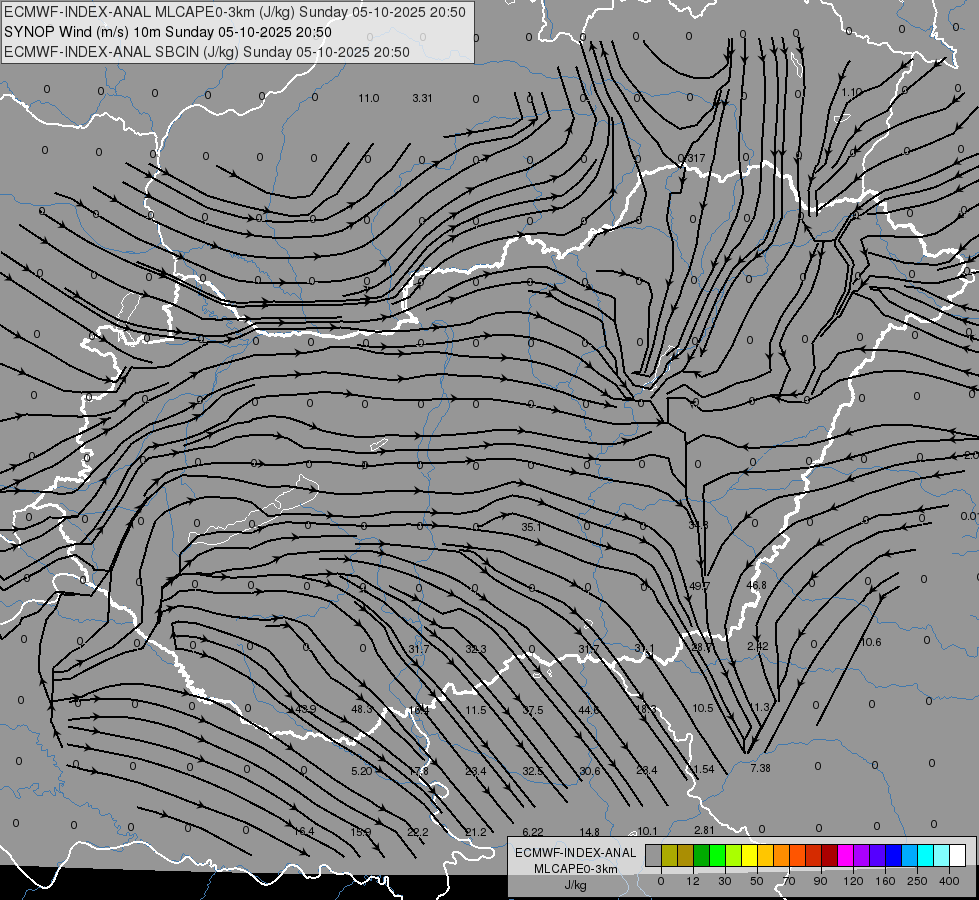The width and height of the screenshot is (979, 900).
Task: Click the map value 48.3
Action: (x=362, y=710)
